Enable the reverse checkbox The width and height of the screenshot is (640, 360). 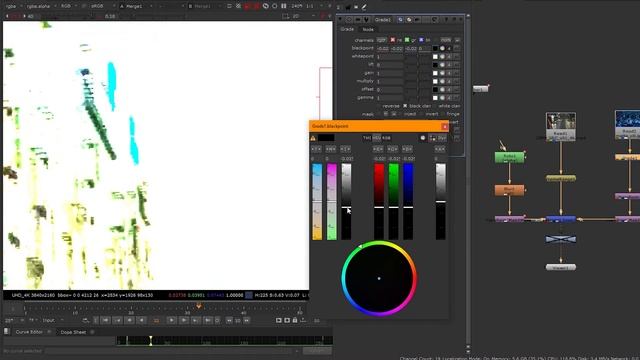(378, 106)
